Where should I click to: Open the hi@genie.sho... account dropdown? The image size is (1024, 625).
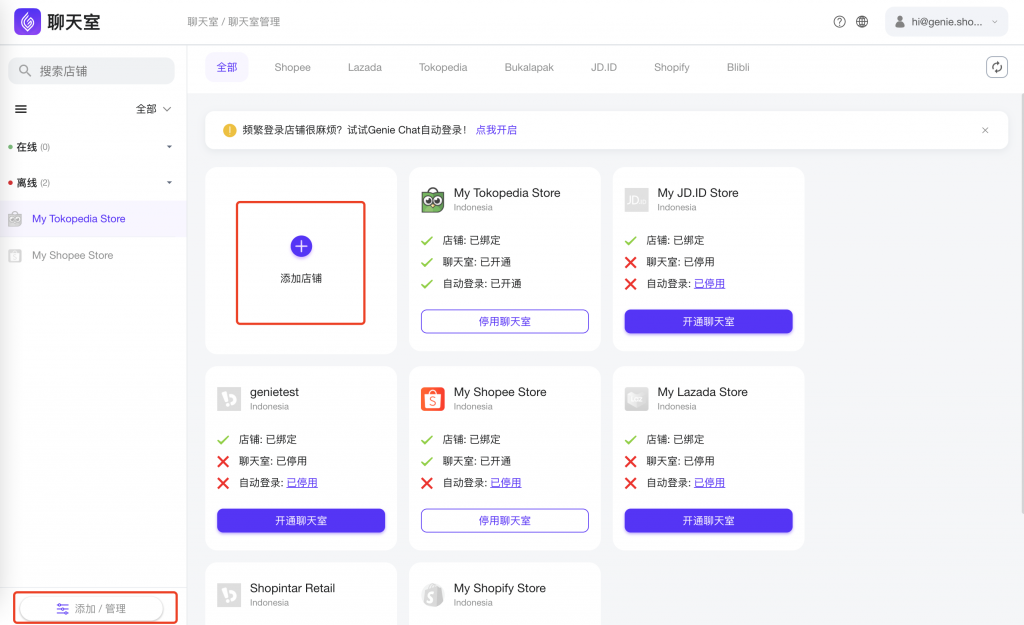coord(946,22)
